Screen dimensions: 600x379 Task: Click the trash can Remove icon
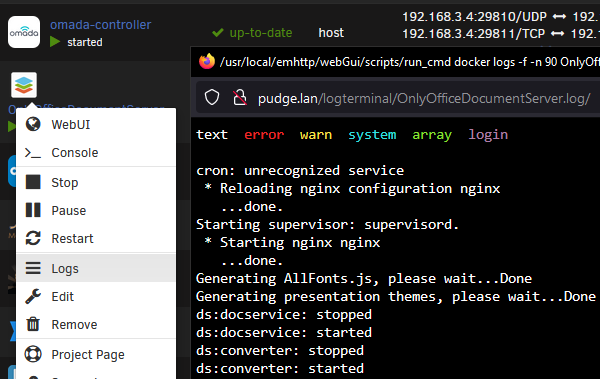pyautogui.click(x=33, y=324)
